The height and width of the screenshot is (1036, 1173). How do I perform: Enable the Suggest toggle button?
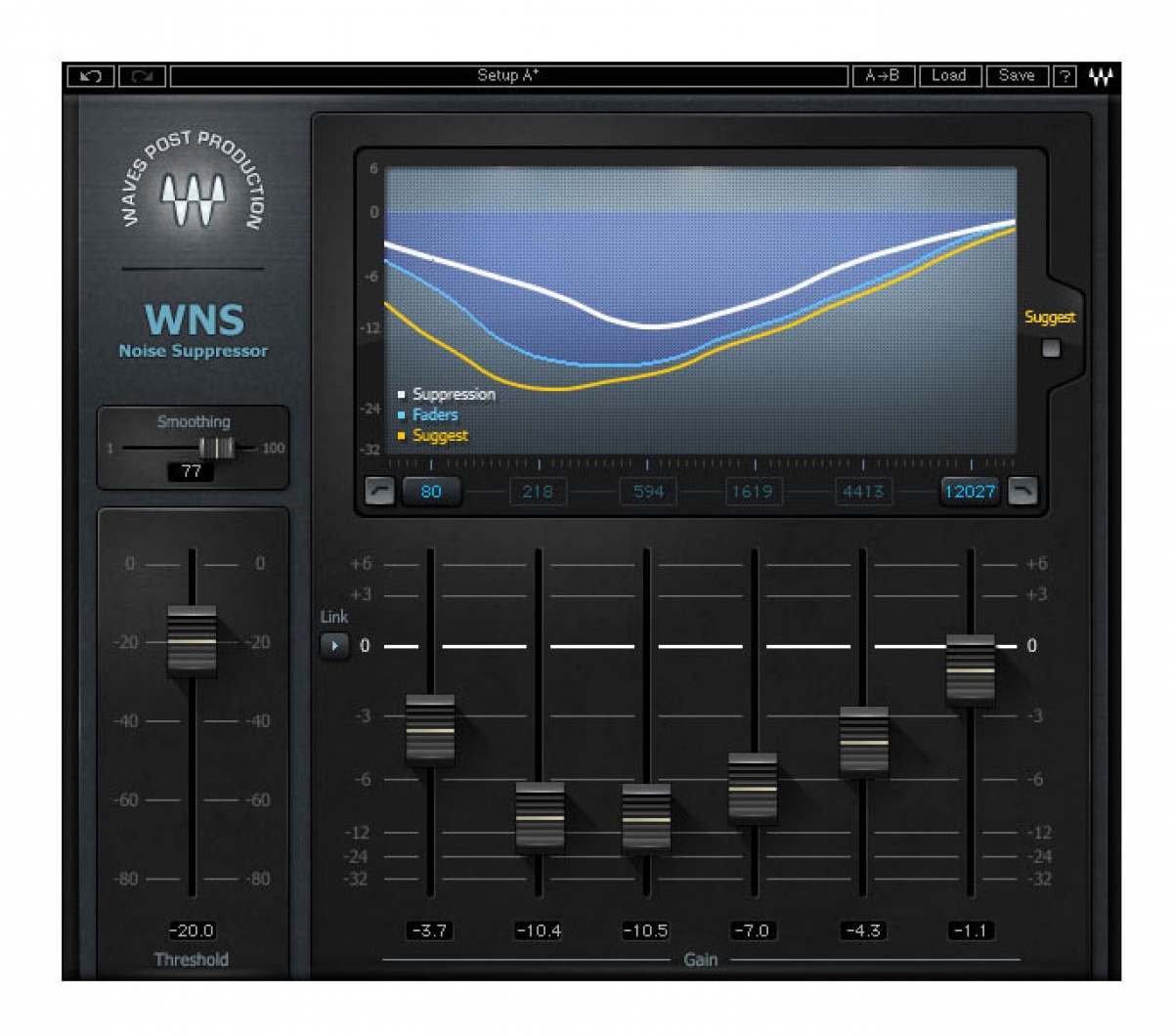pos(1051,348)
